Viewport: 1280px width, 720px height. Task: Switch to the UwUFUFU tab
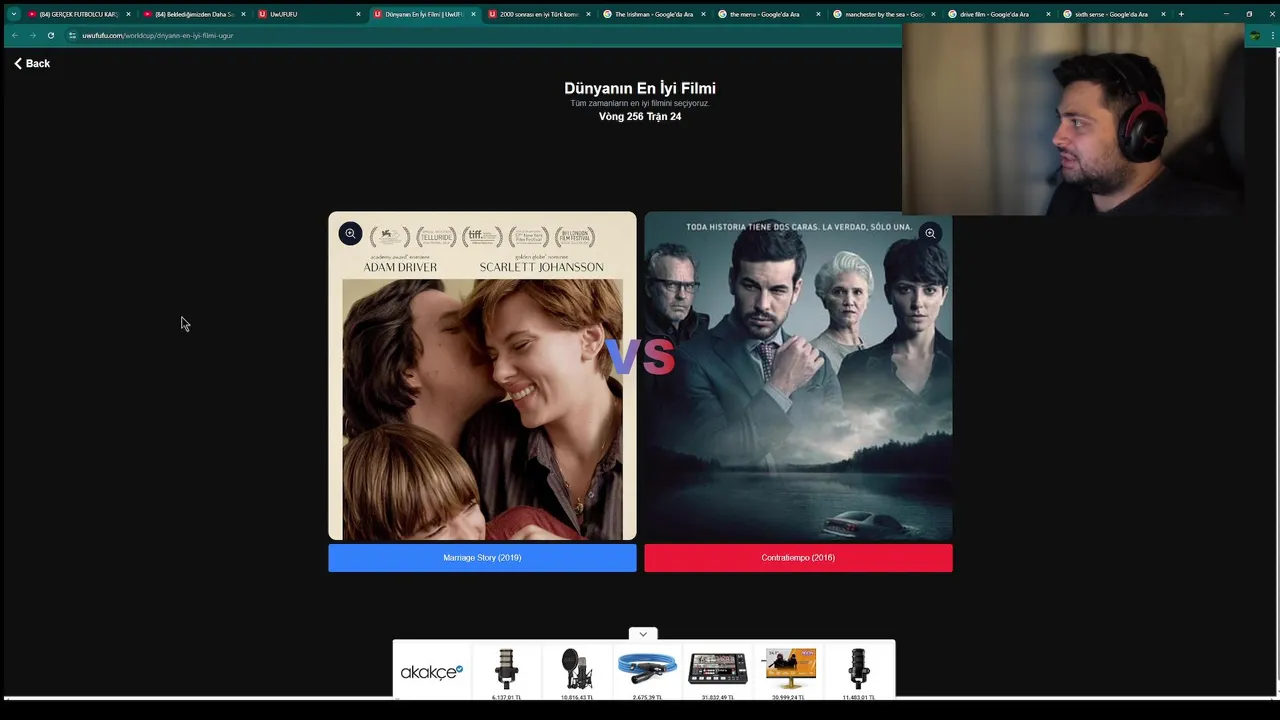point(308,14)
